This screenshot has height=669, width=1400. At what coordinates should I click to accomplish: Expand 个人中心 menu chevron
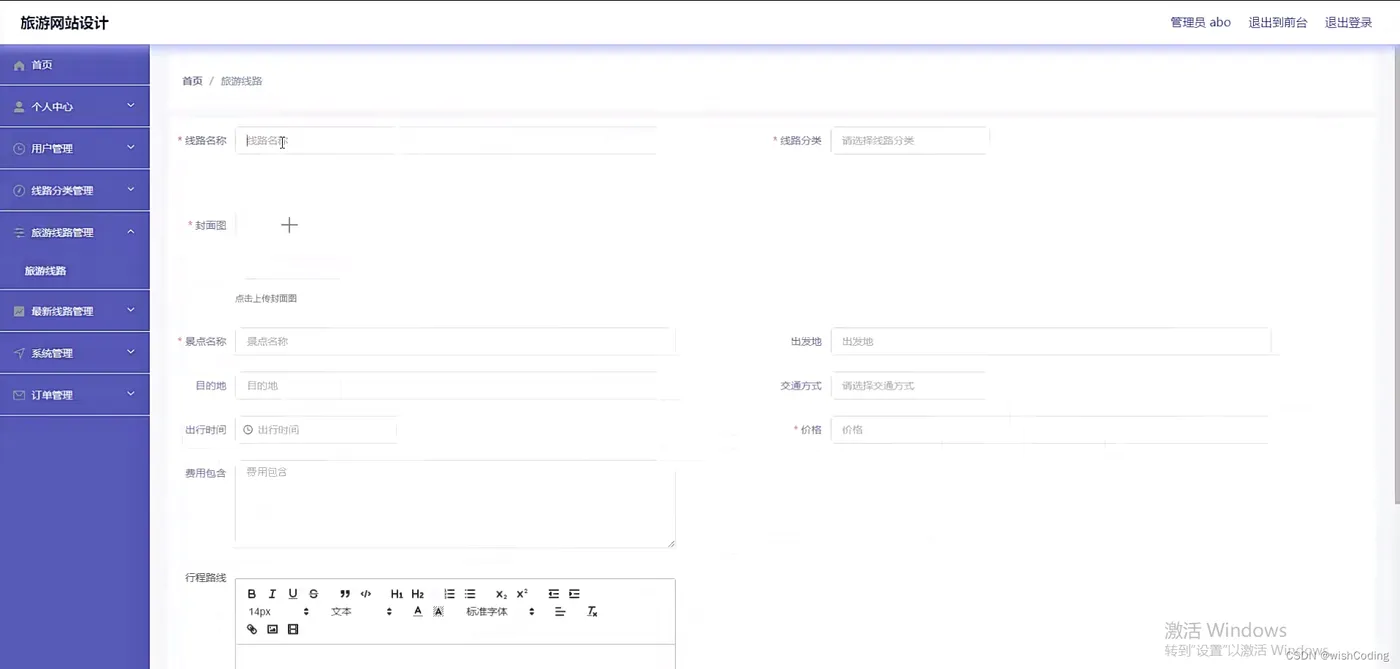(131, 106)
